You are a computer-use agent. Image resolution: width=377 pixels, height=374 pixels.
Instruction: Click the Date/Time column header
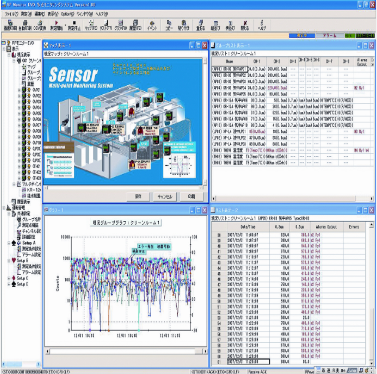(247, 227)
